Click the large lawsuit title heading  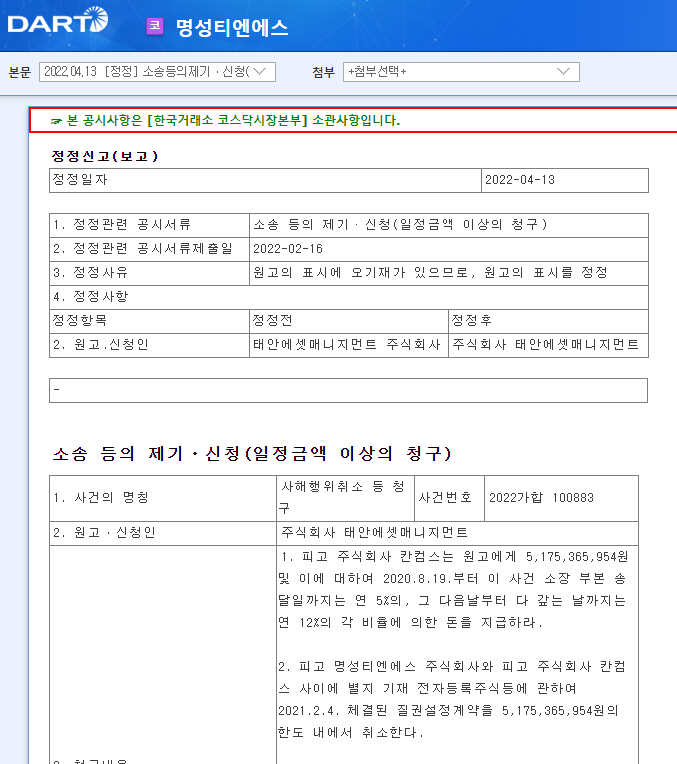tap(252, 454)
